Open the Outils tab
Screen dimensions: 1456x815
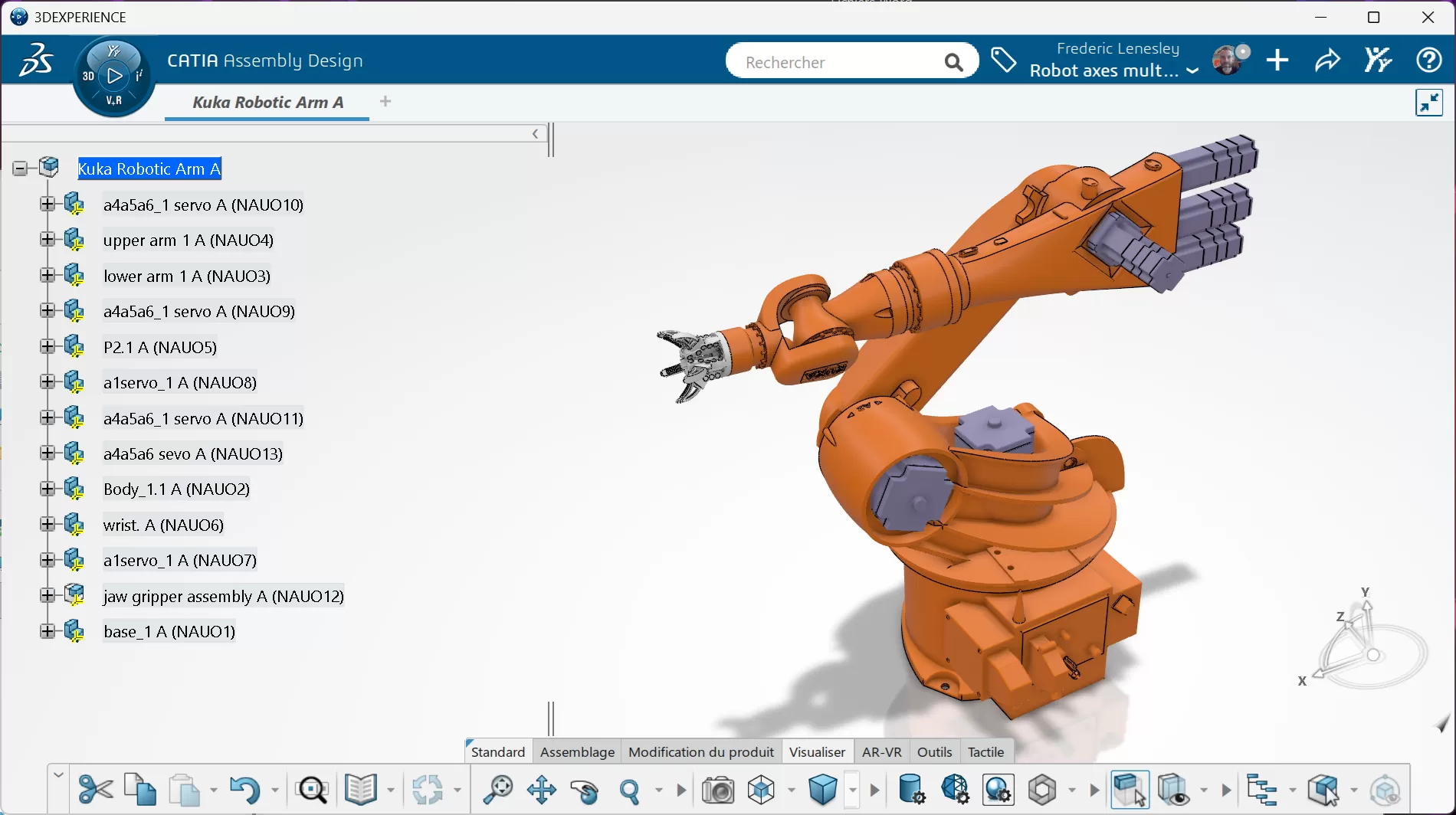934,751
